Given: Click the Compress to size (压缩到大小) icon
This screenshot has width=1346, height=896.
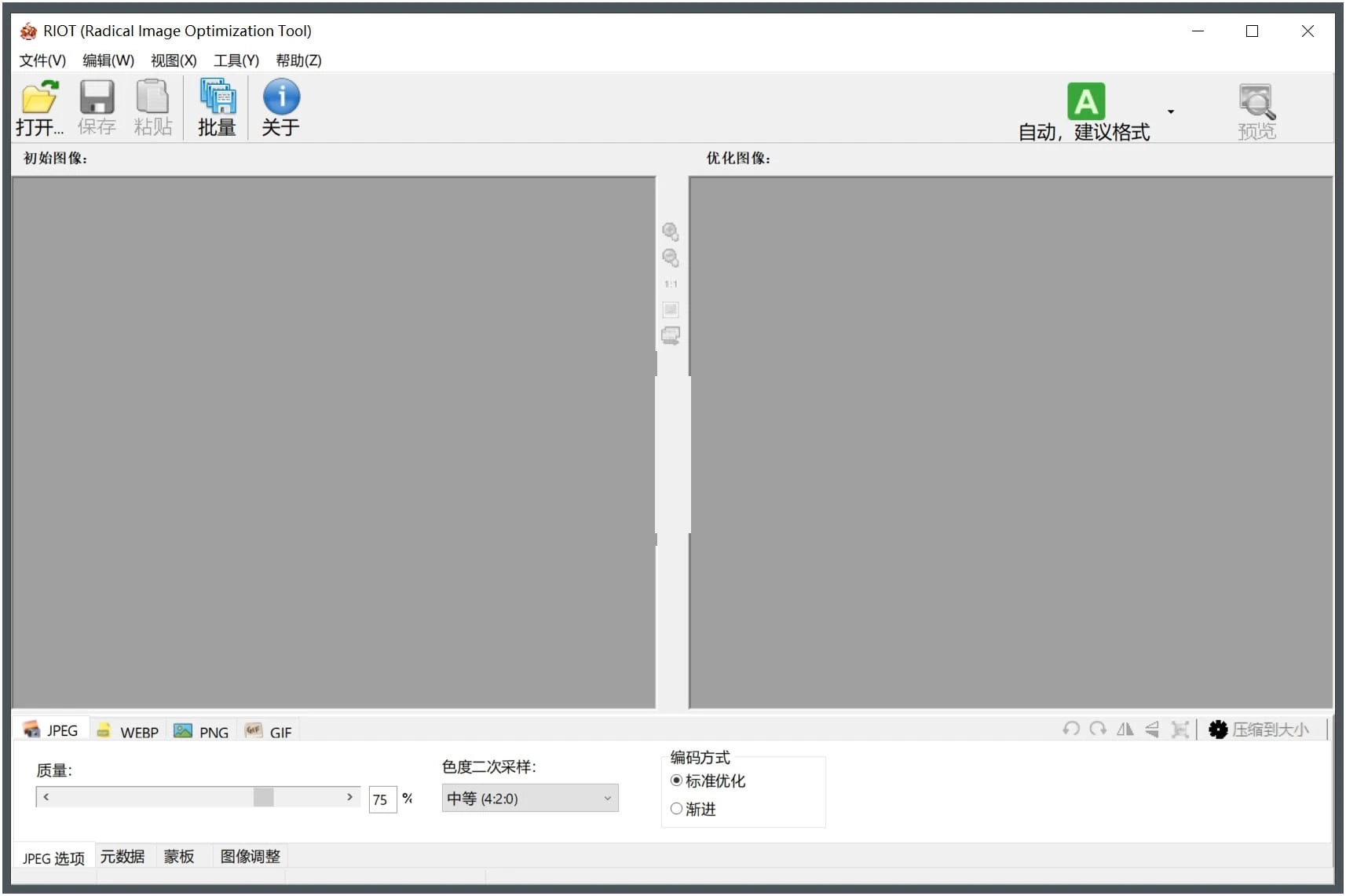Looking at the screenshot, I should (x=1218, y=730).
